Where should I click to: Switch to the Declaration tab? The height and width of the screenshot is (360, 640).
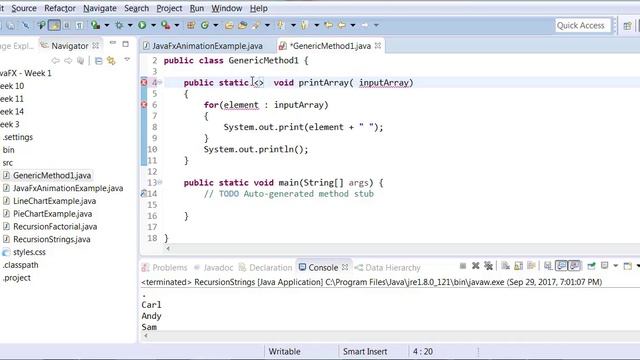pos(266,268)
